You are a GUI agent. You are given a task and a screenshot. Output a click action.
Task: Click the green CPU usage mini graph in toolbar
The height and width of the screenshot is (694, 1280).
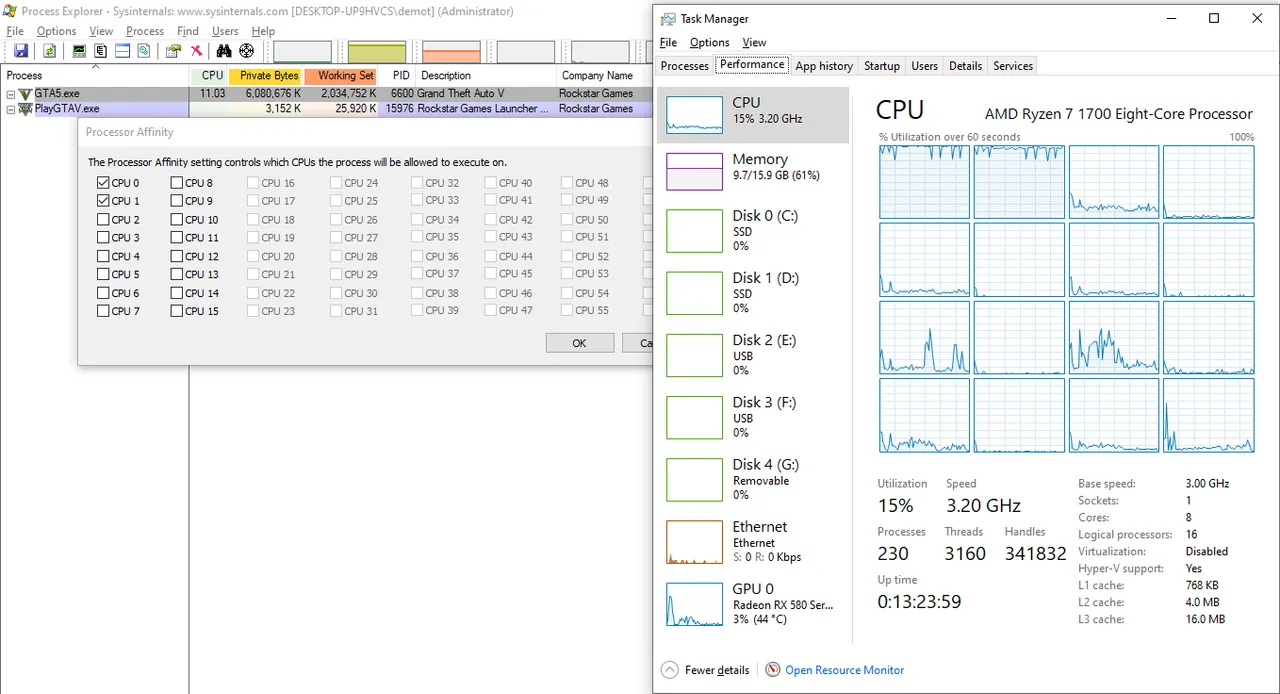[302, 52]
